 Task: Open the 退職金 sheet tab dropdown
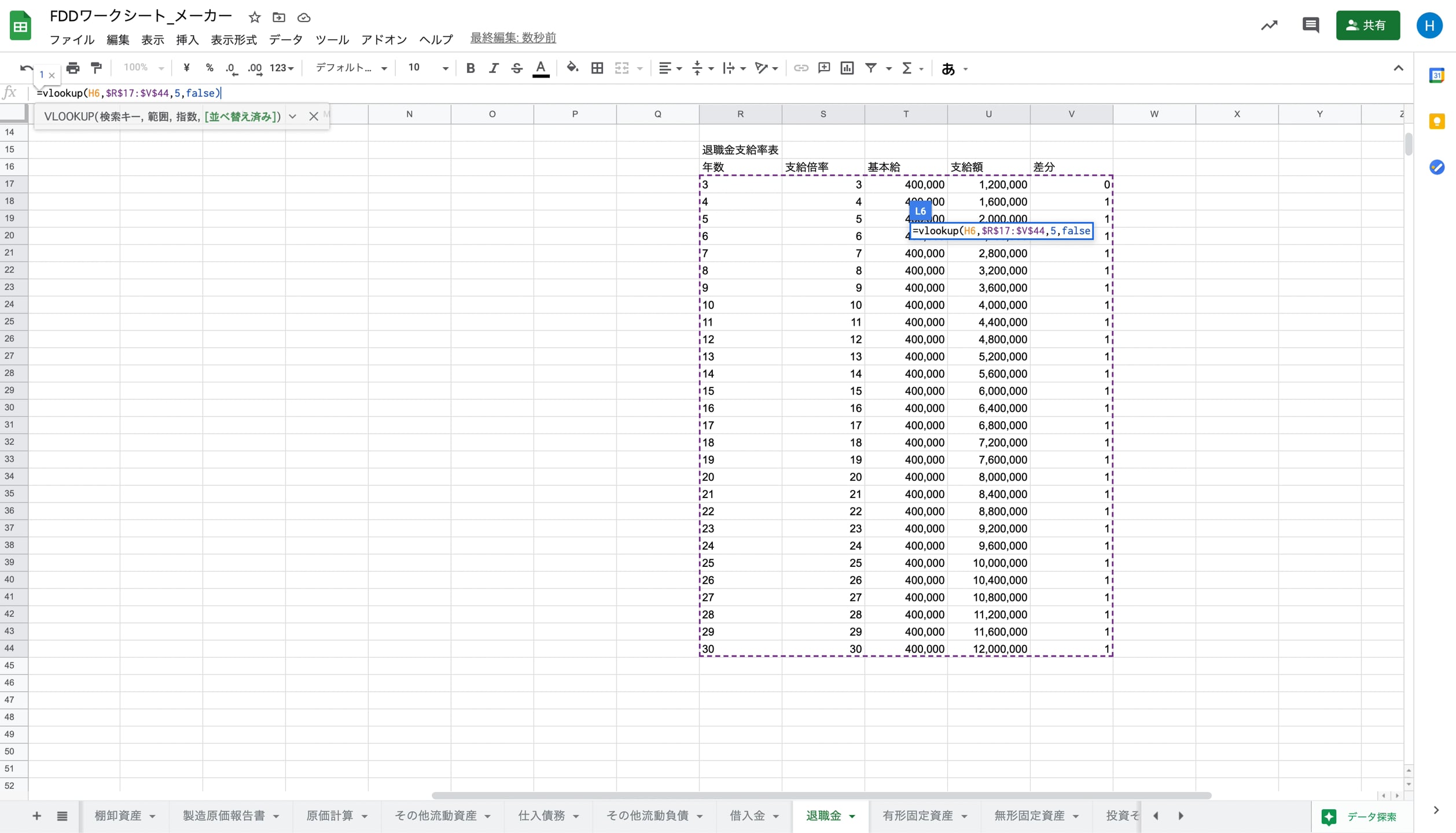pyautogui.click(x=851, y=816)
